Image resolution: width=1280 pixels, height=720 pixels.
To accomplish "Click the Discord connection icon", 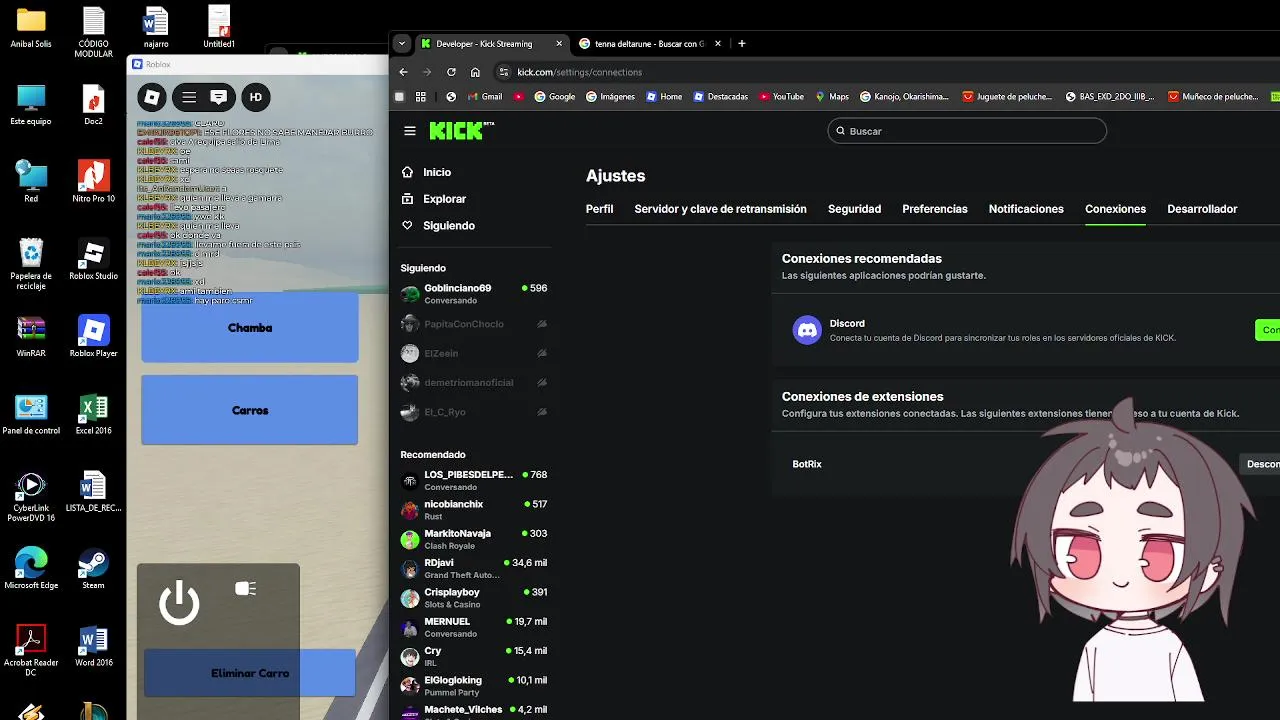I will (x=807, y=330).
